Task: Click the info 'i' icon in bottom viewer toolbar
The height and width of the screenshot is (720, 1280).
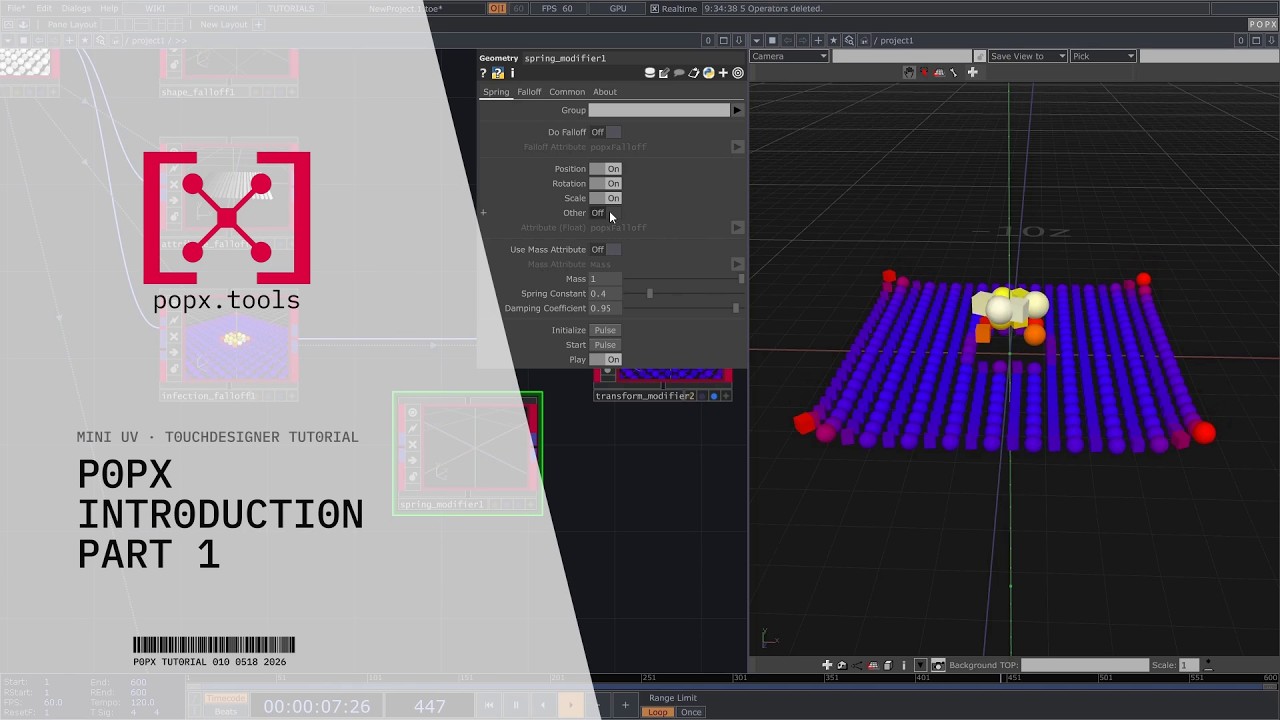Action: 904,665
